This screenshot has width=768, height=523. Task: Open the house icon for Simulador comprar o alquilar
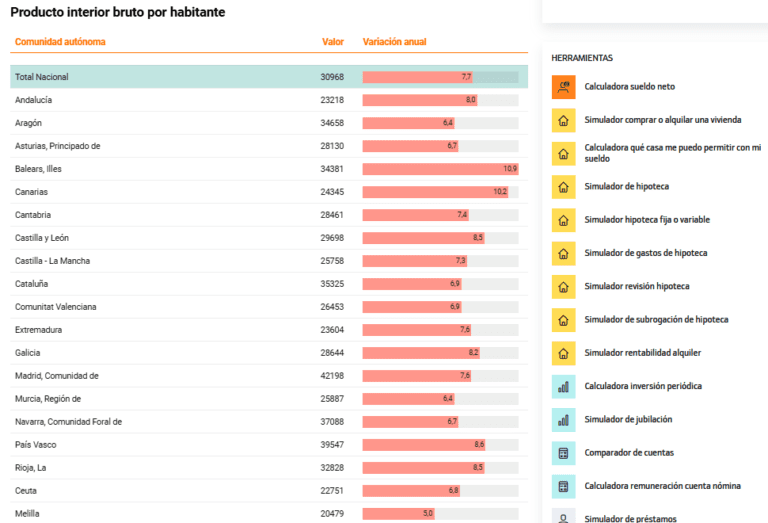[x=563, y=120]
